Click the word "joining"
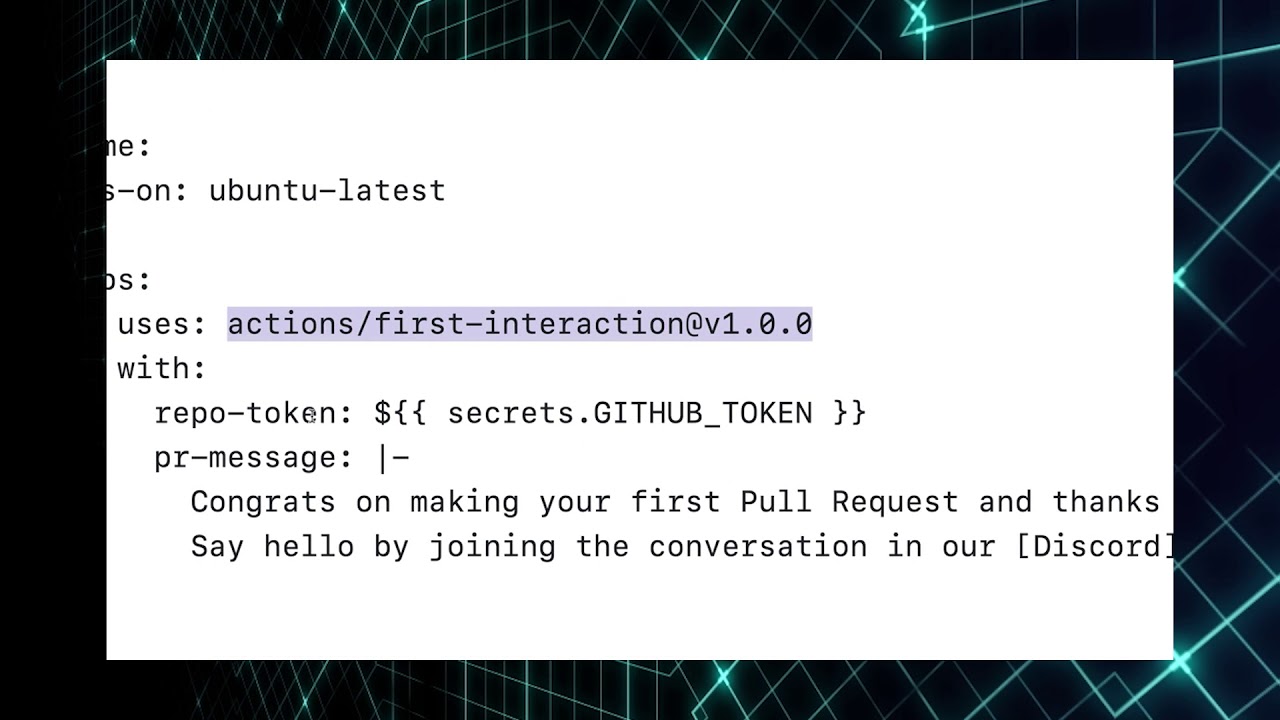 492,547
